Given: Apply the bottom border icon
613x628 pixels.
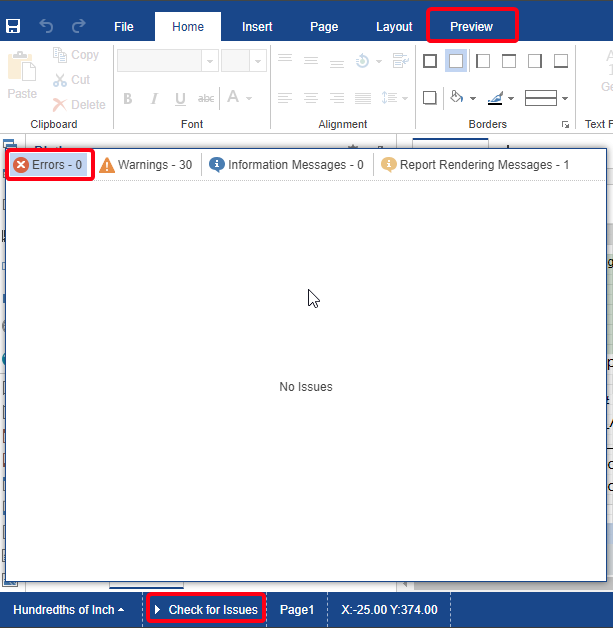Looking at the screenshot, I should click(x=560, y=61).
